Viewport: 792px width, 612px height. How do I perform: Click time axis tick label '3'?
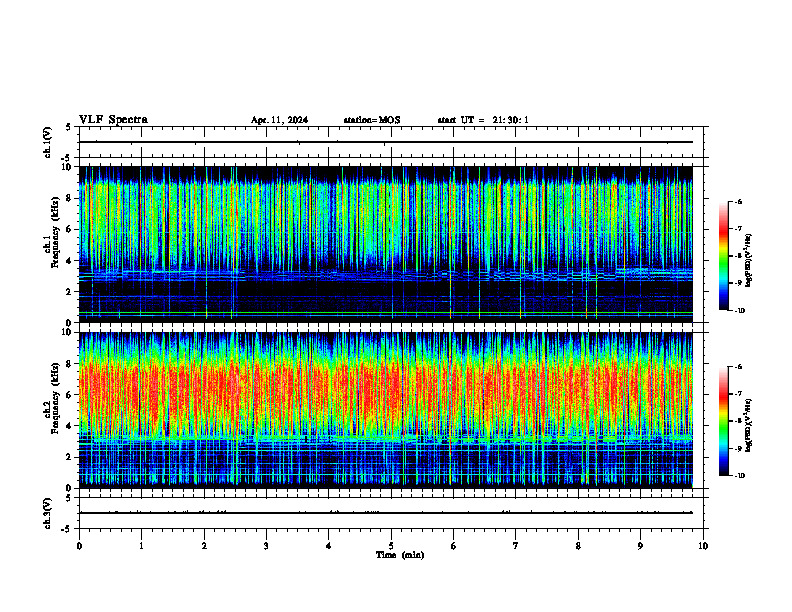[266, 546]
